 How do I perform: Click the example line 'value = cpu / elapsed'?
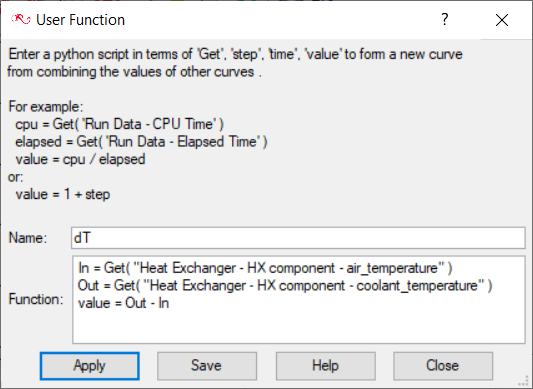80,159
